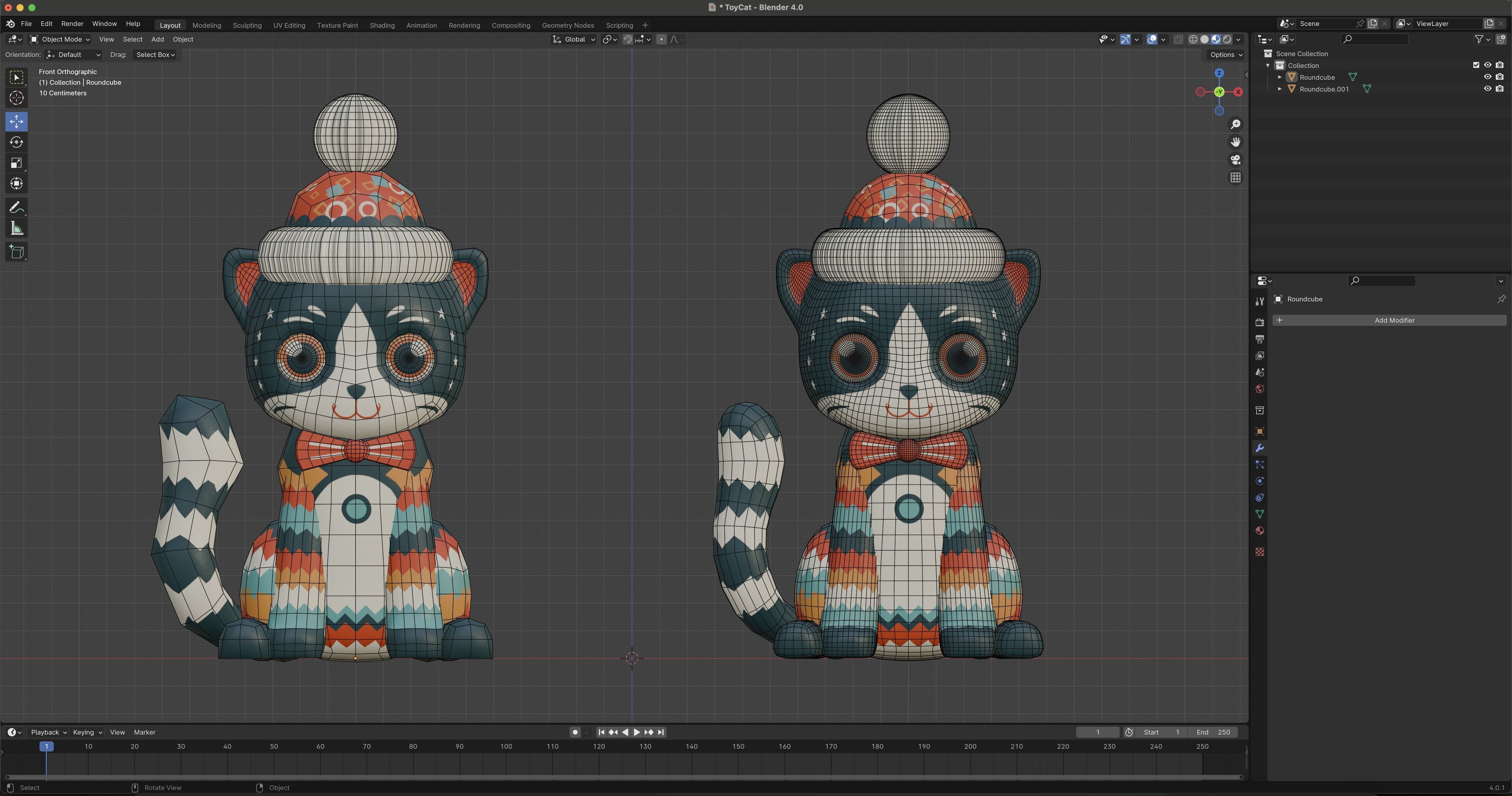Open the Material properties tab
Screen dimensions: 1512x796
coord(1260,531)
